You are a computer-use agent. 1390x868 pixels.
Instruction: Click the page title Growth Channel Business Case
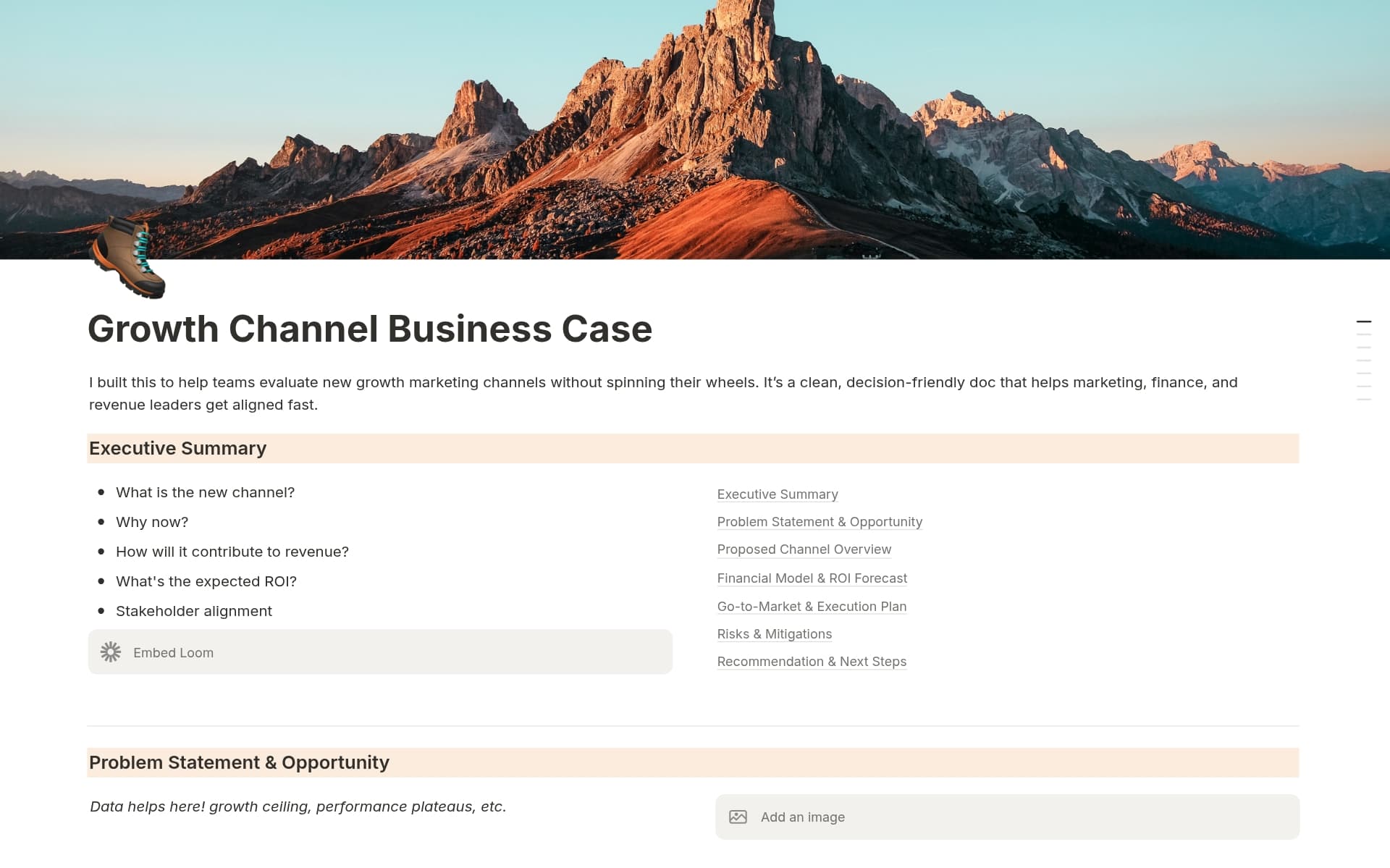point(370,329)
